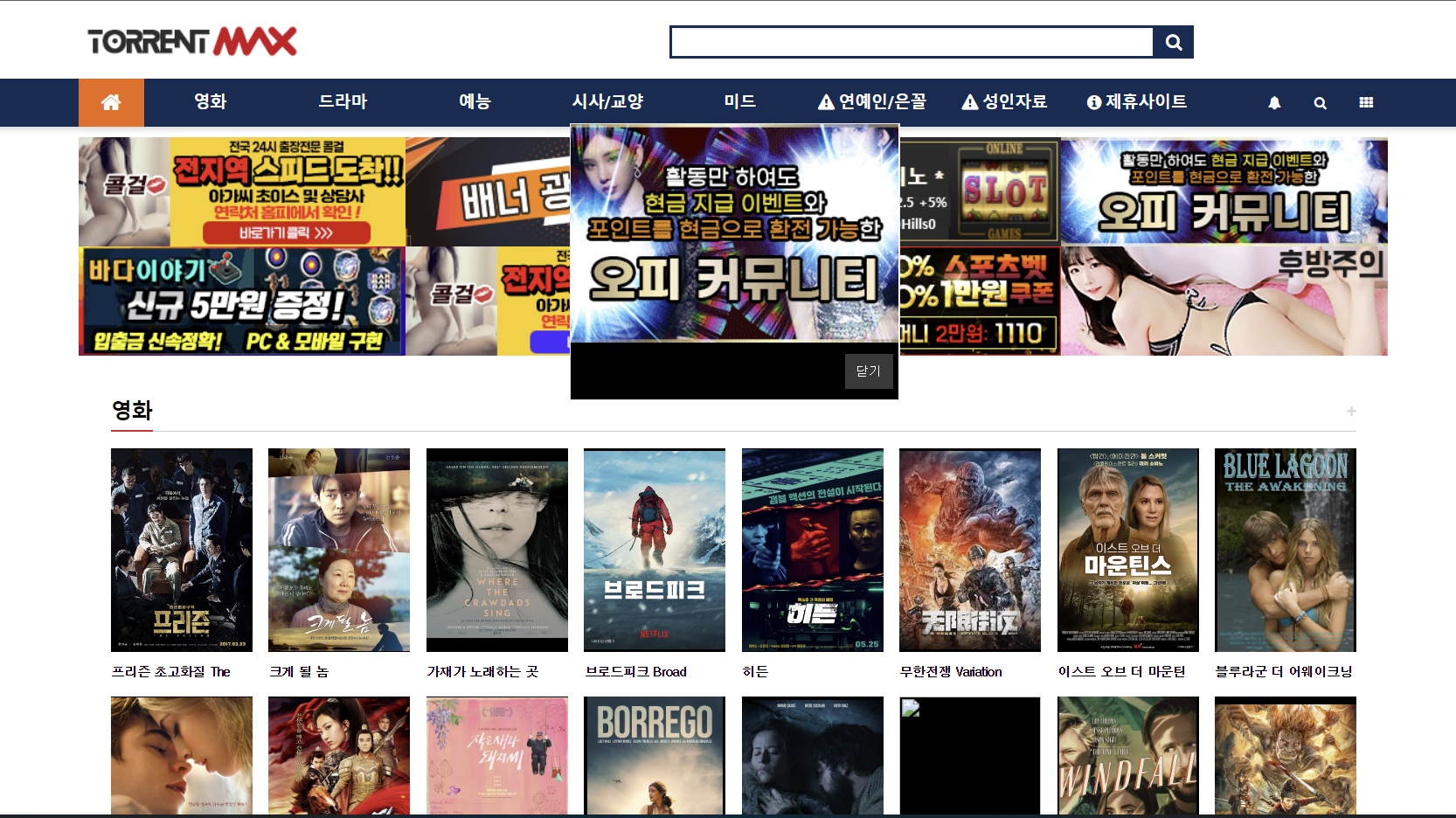Open the 크게 될 놈 movie poster
Screen dimensions: 1456x818
339,550
